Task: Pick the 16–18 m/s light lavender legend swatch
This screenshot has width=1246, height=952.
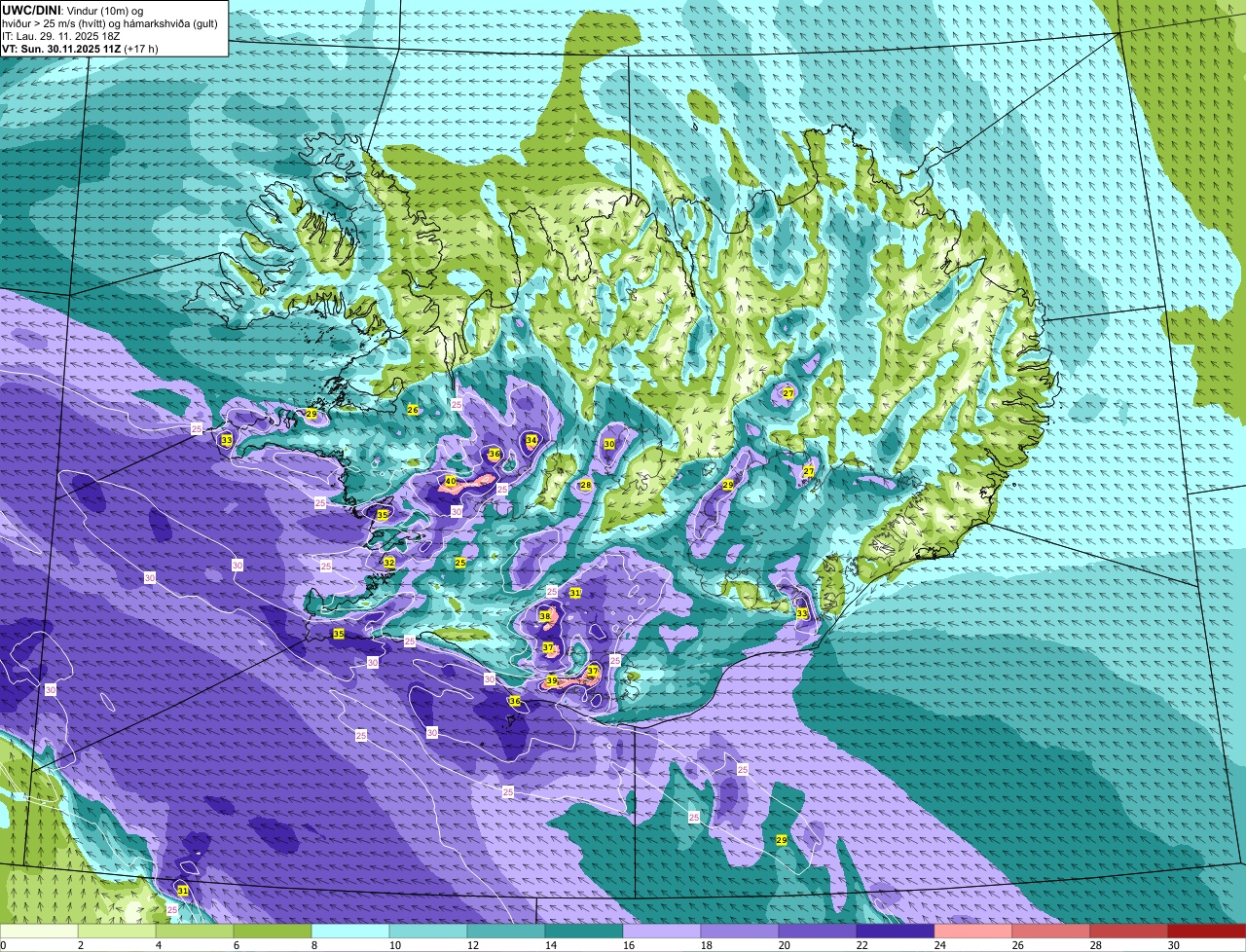Action: click(662, 932)
